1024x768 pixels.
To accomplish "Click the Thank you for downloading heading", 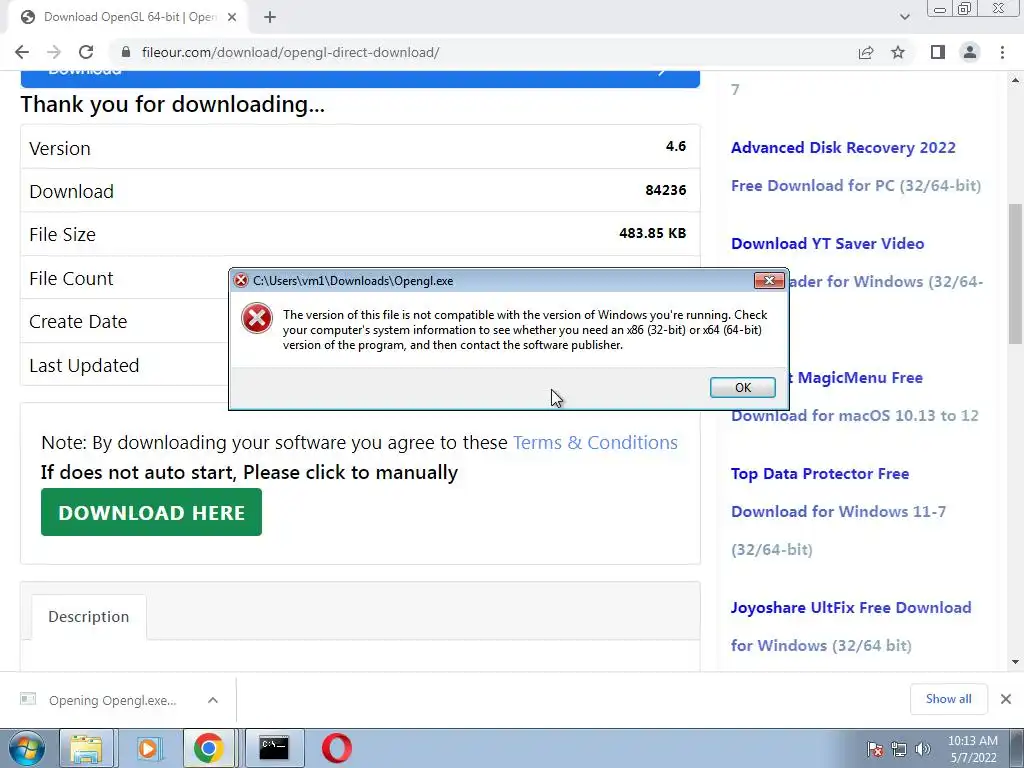I will point(173,104).
